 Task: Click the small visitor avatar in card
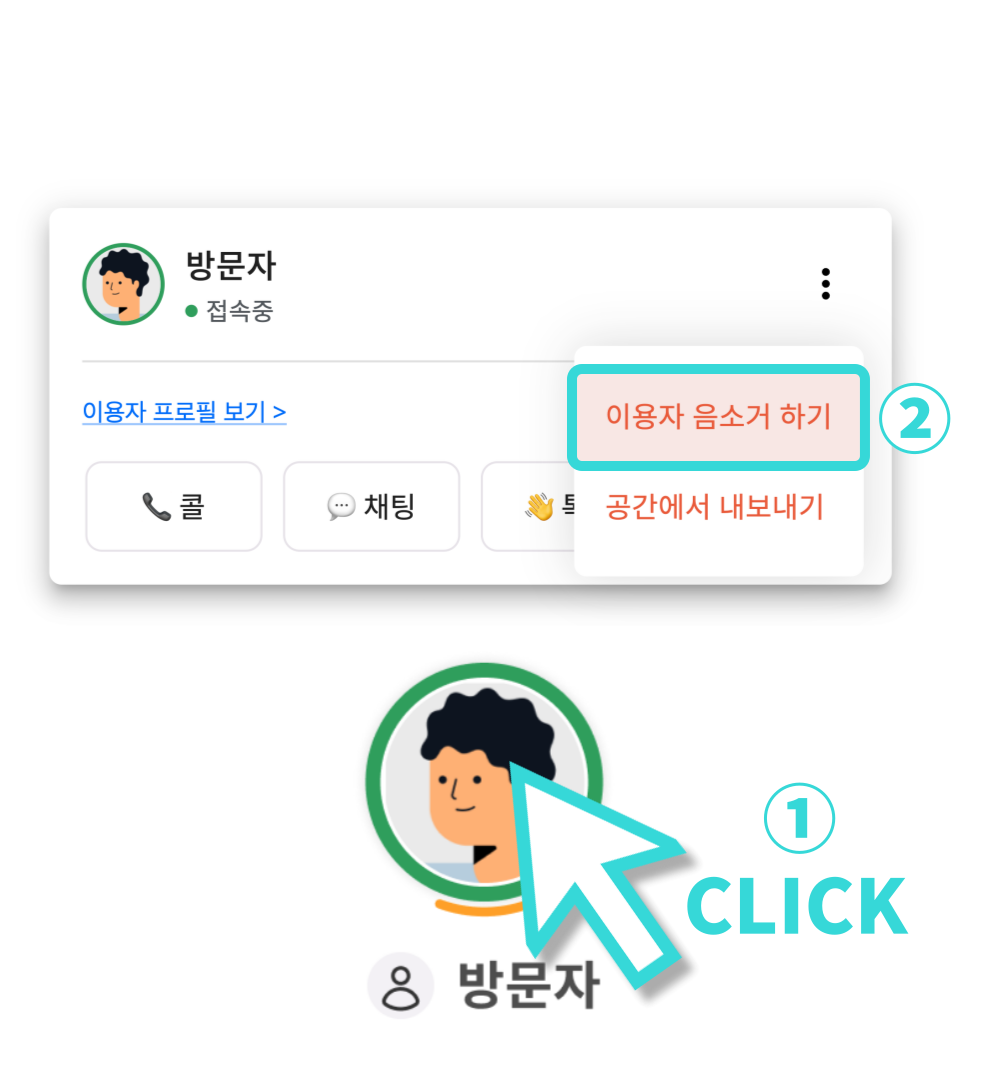(x=123, y=284)
